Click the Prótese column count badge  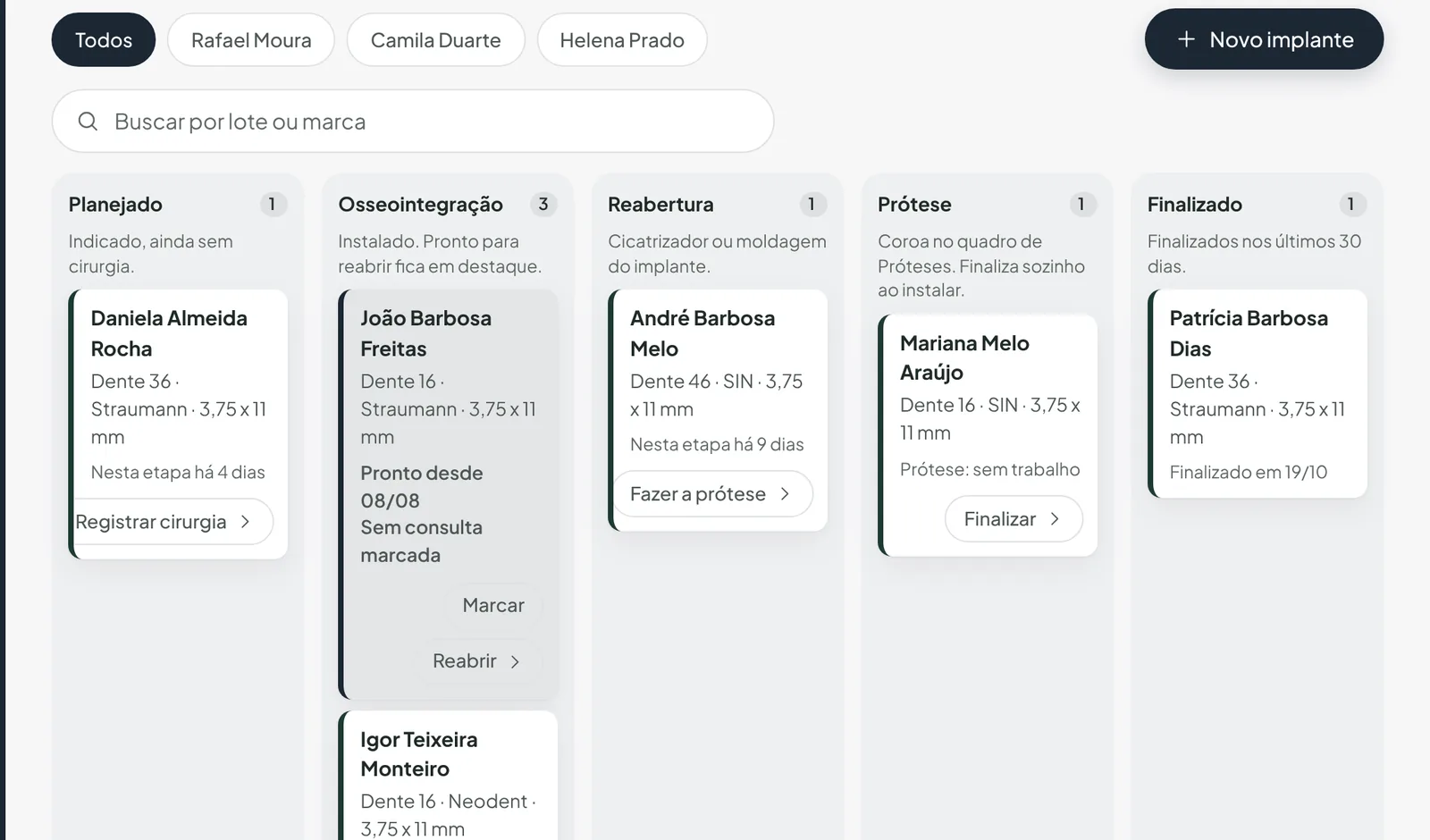[x=1082, y=204]
